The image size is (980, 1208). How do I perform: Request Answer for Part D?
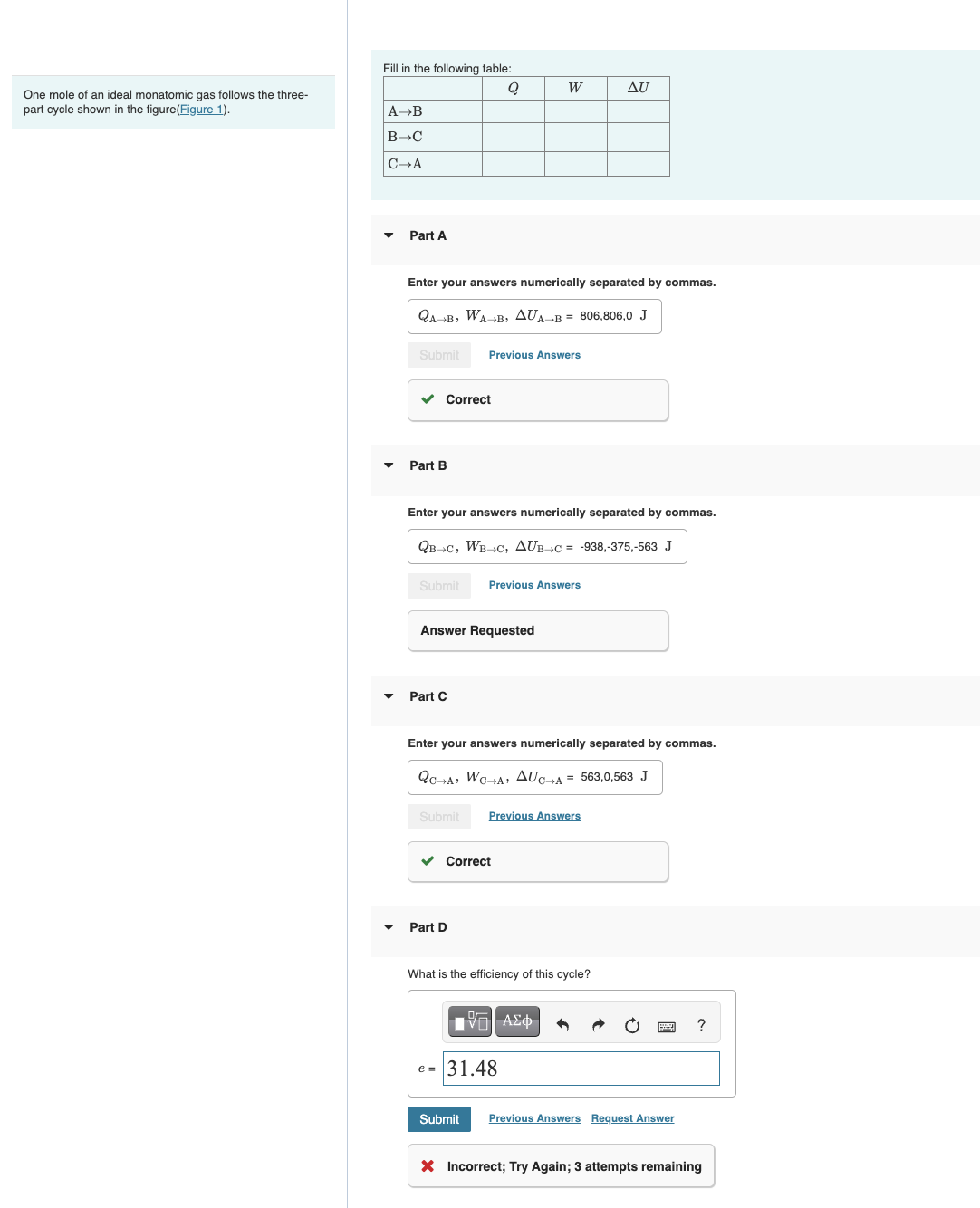(x=632, y=1118)
